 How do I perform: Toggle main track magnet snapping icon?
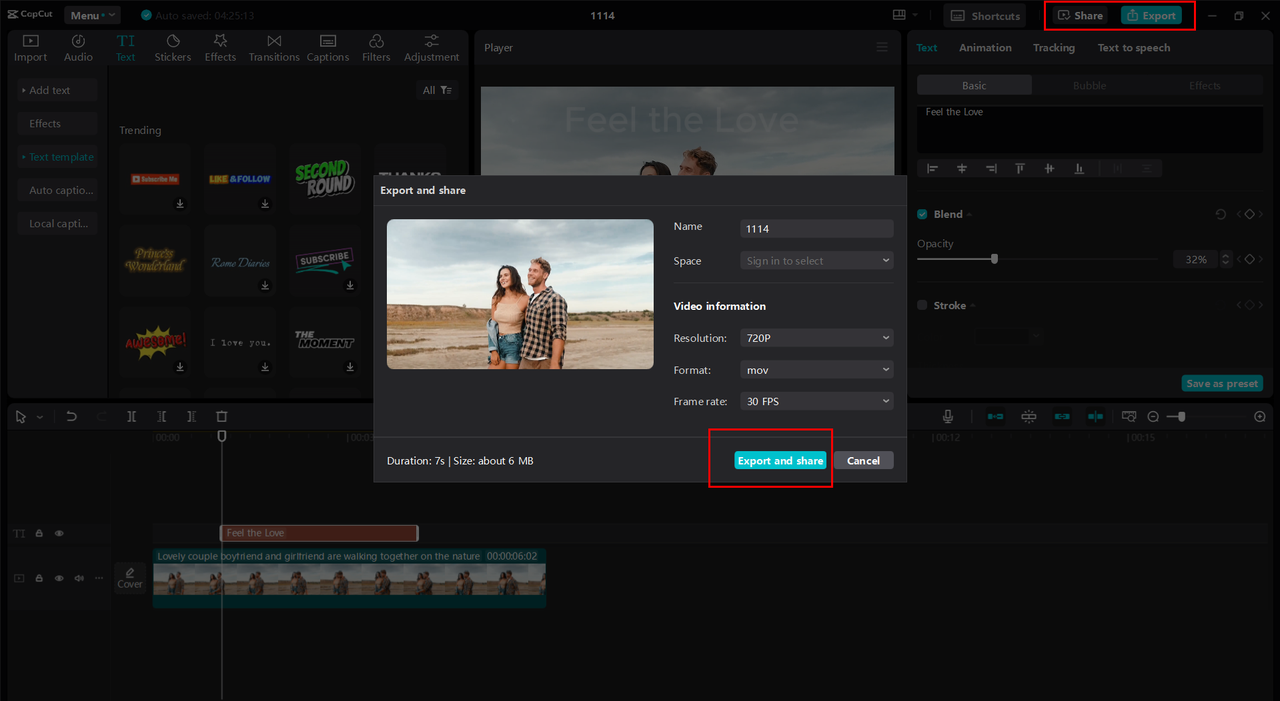point(996,416)
